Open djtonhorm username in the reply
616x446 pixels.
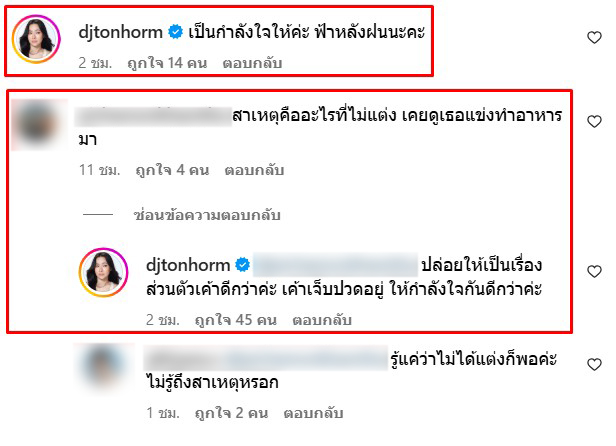(188, 265)
